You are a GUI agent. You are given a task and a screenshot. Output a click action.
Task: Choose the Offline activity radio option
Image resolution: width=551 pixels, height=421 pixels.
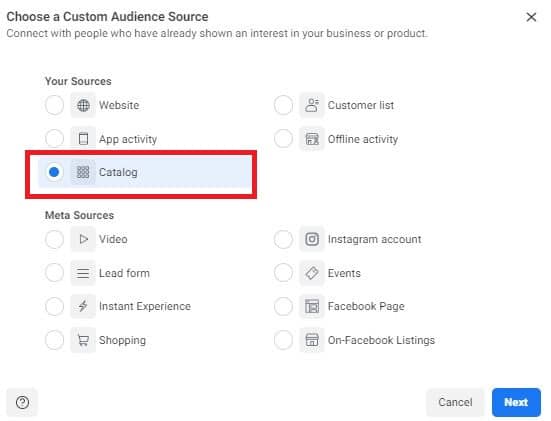click(283, 139)
